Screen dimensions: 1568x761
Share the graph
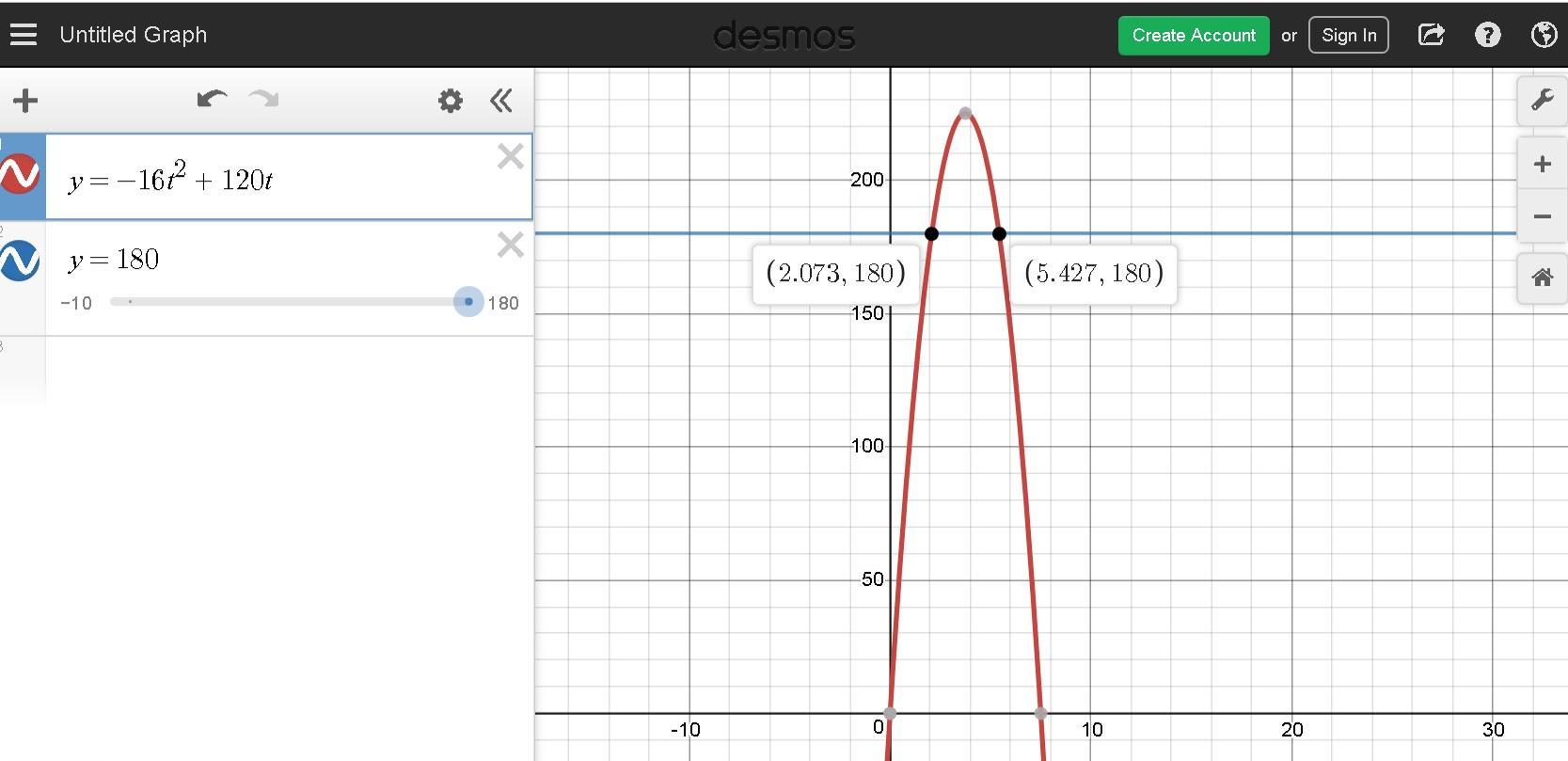coord(1431,35)
